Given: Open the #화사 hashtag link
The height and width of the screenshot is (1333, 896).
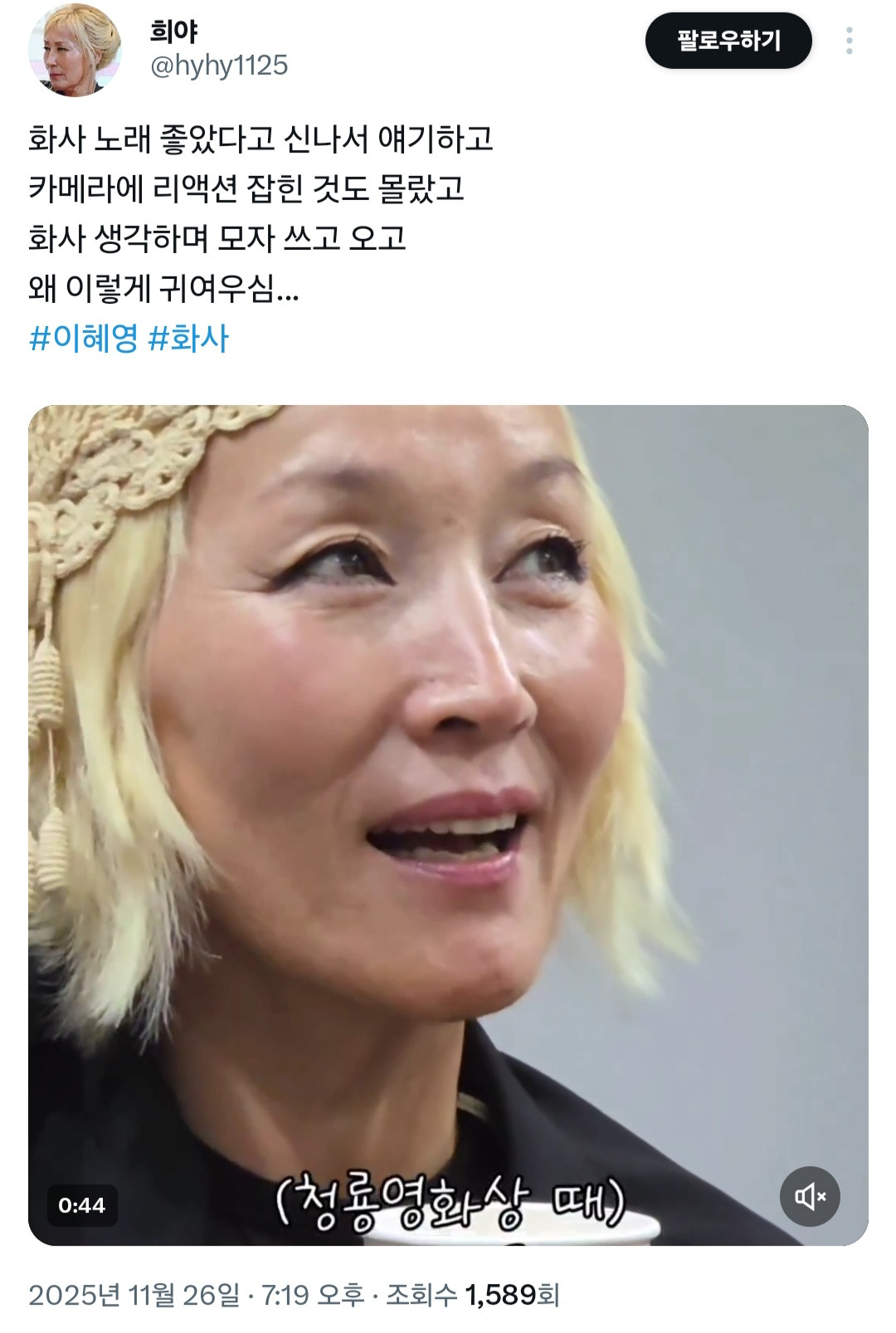Looking at the screenshot, I should (x=188, y=339).
